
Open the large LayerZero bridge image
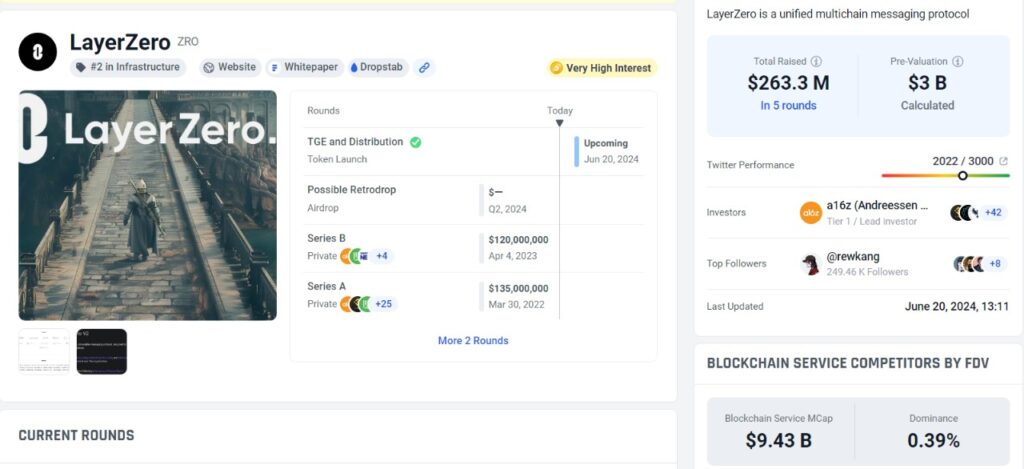click(x=148, y=205)
